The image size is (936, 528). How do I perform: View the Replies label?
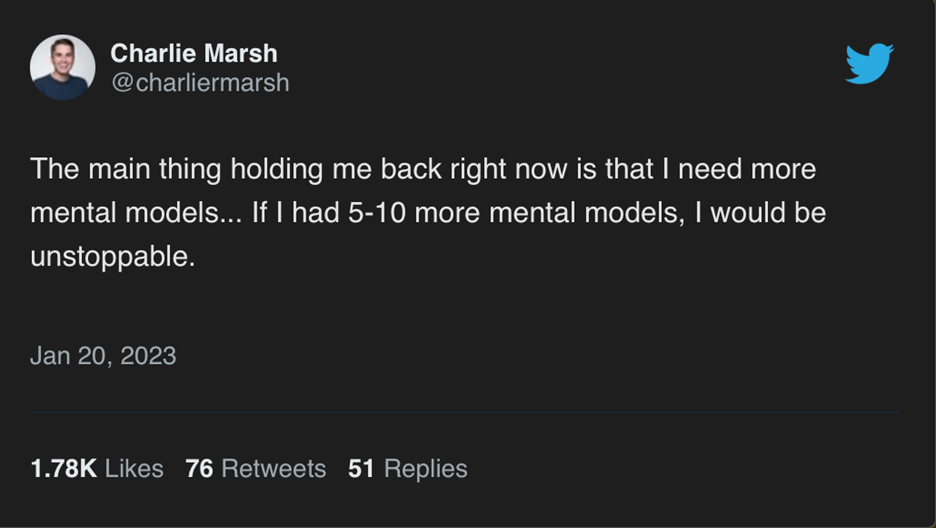(425, 468)
